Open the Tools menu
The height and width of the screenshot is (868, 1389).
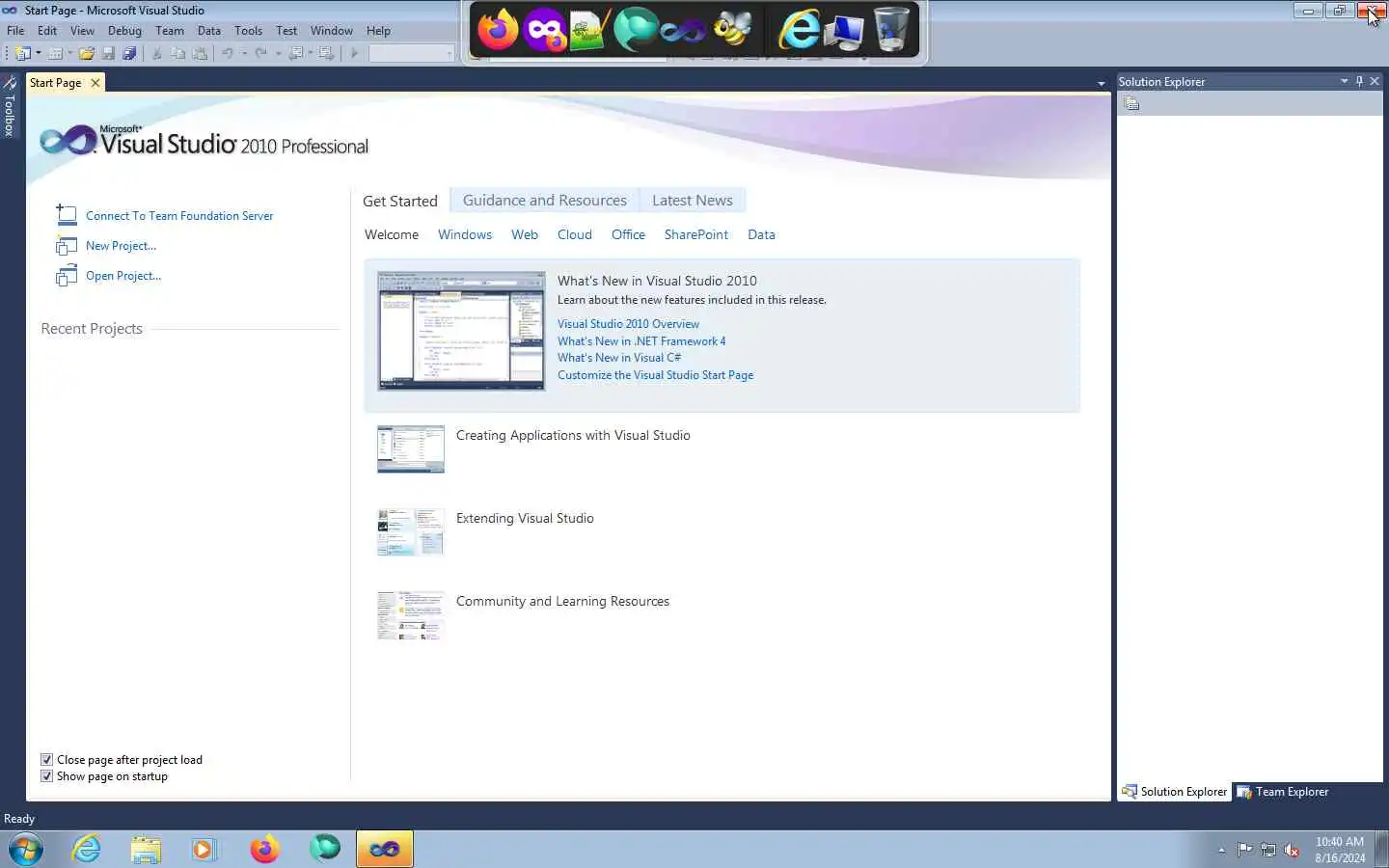click(x=248, y=31)
